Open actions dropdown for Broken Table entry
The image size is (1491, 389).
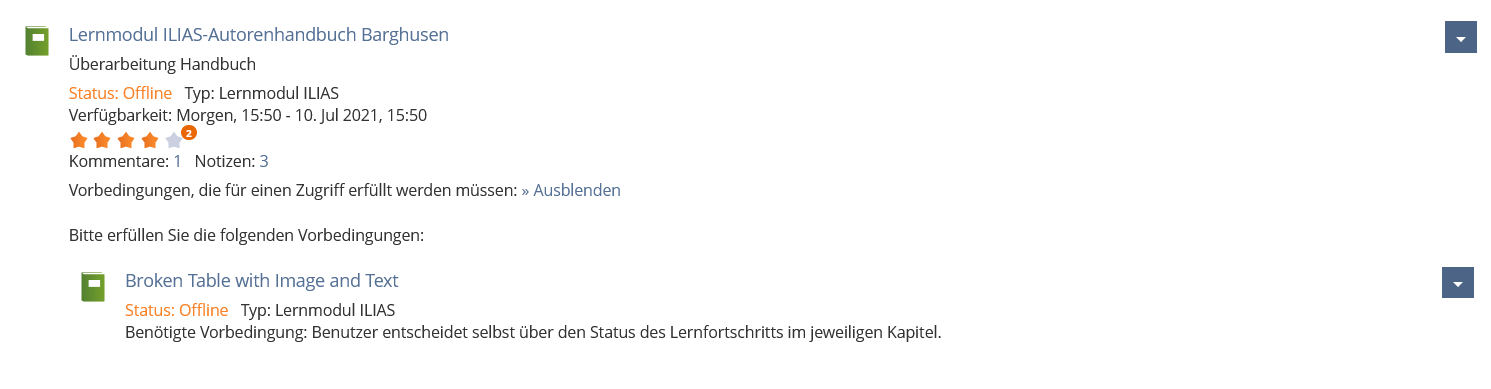(x=1457, y=283)
